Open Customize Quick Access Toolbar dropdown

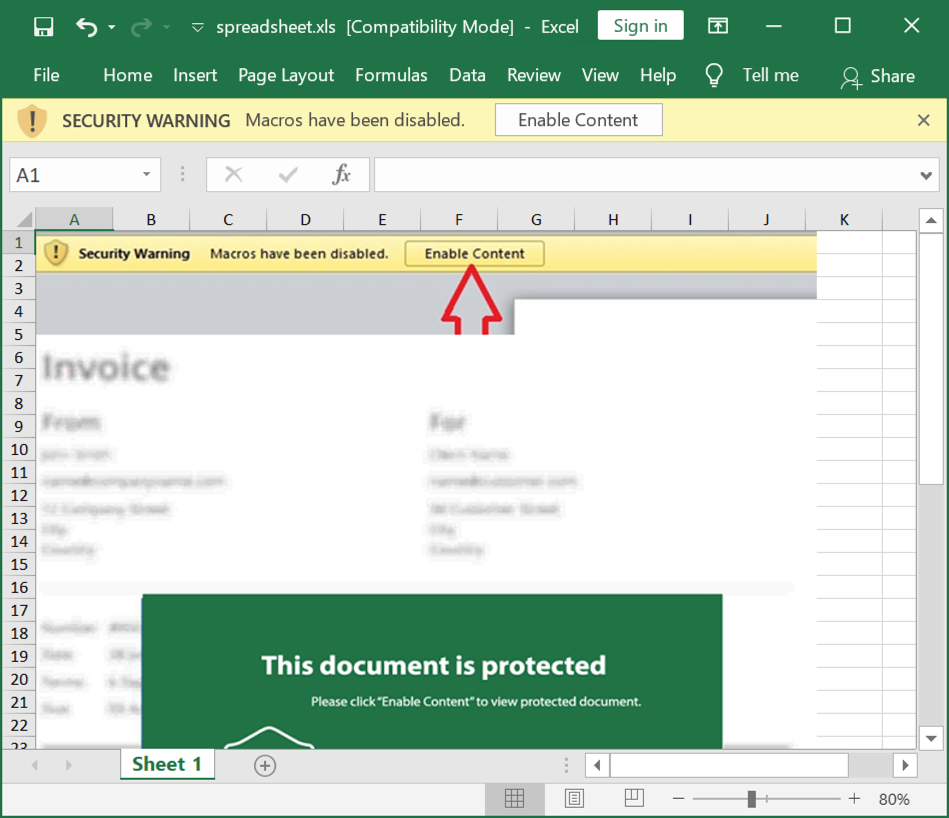pyautogui.click(x=197, y=27)
